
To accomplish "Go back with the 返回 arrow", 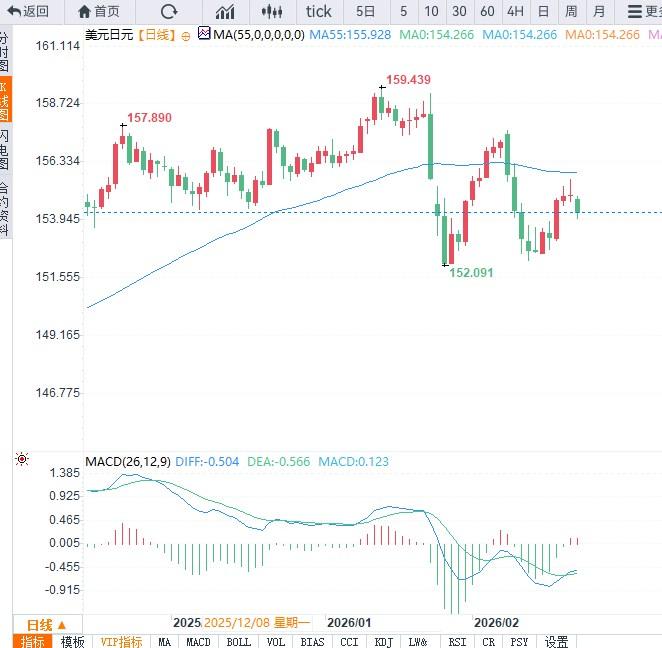I will pos(27,12).
